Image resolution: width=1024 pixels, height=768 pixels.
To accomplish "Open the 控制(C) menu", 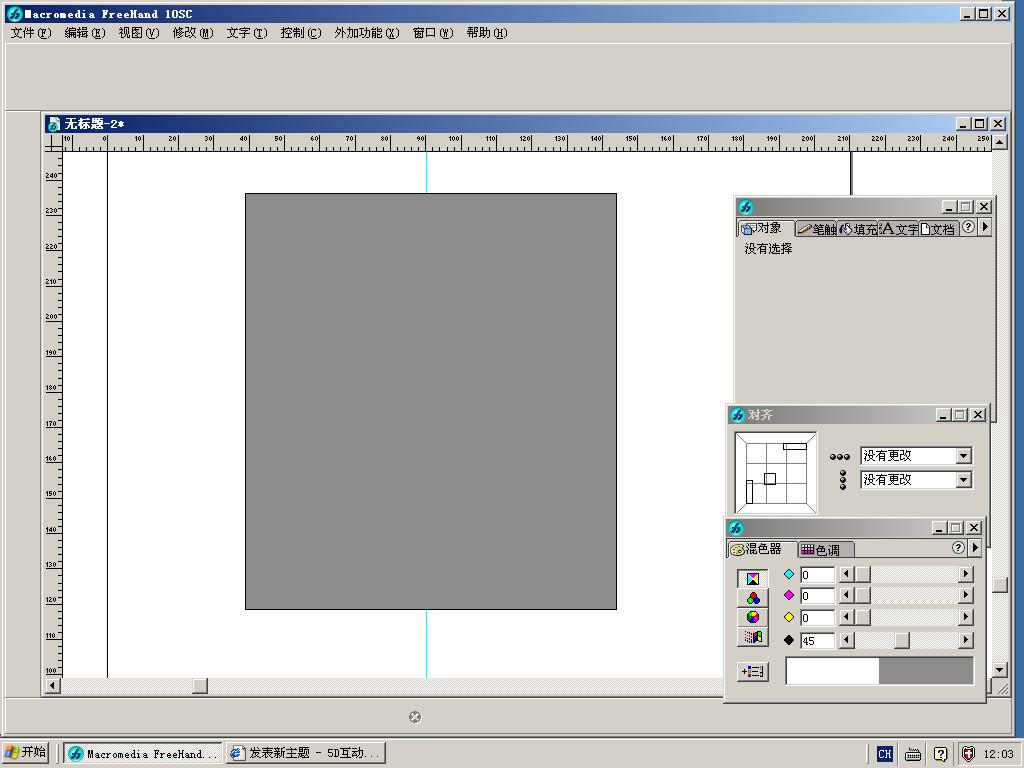I will click(300, 33).
